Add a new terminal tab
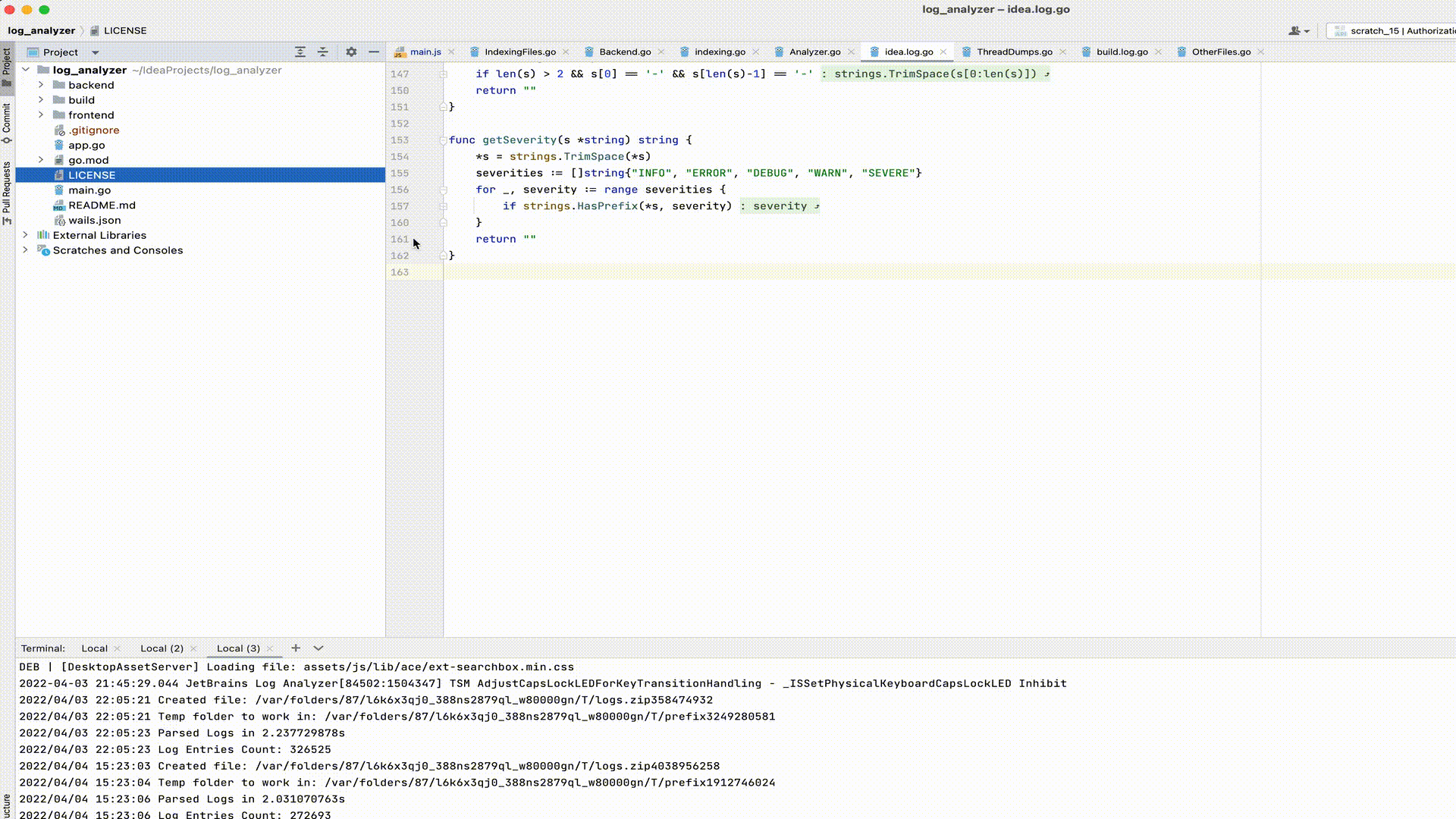 pyautogui.click(x=296, y=648)
